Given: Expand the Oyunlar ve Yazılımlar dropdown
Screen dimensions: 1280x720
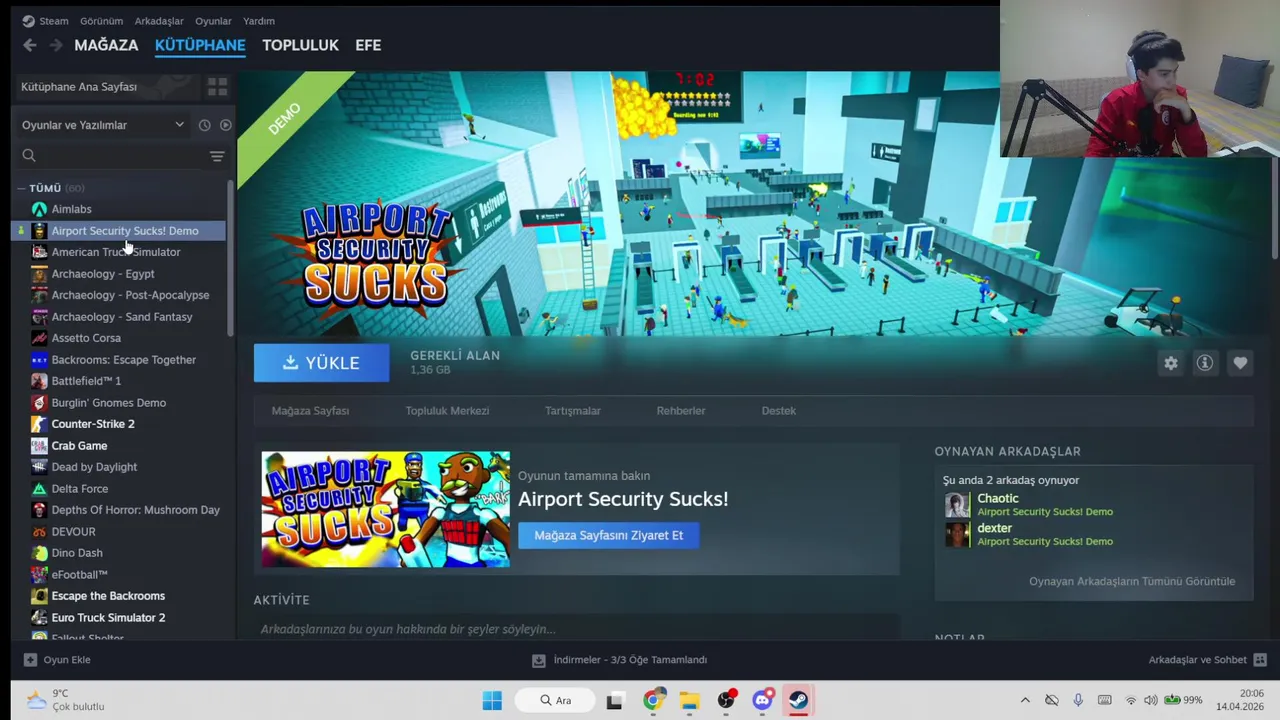Looking at the screenshot, I should (x=179, y=125).
